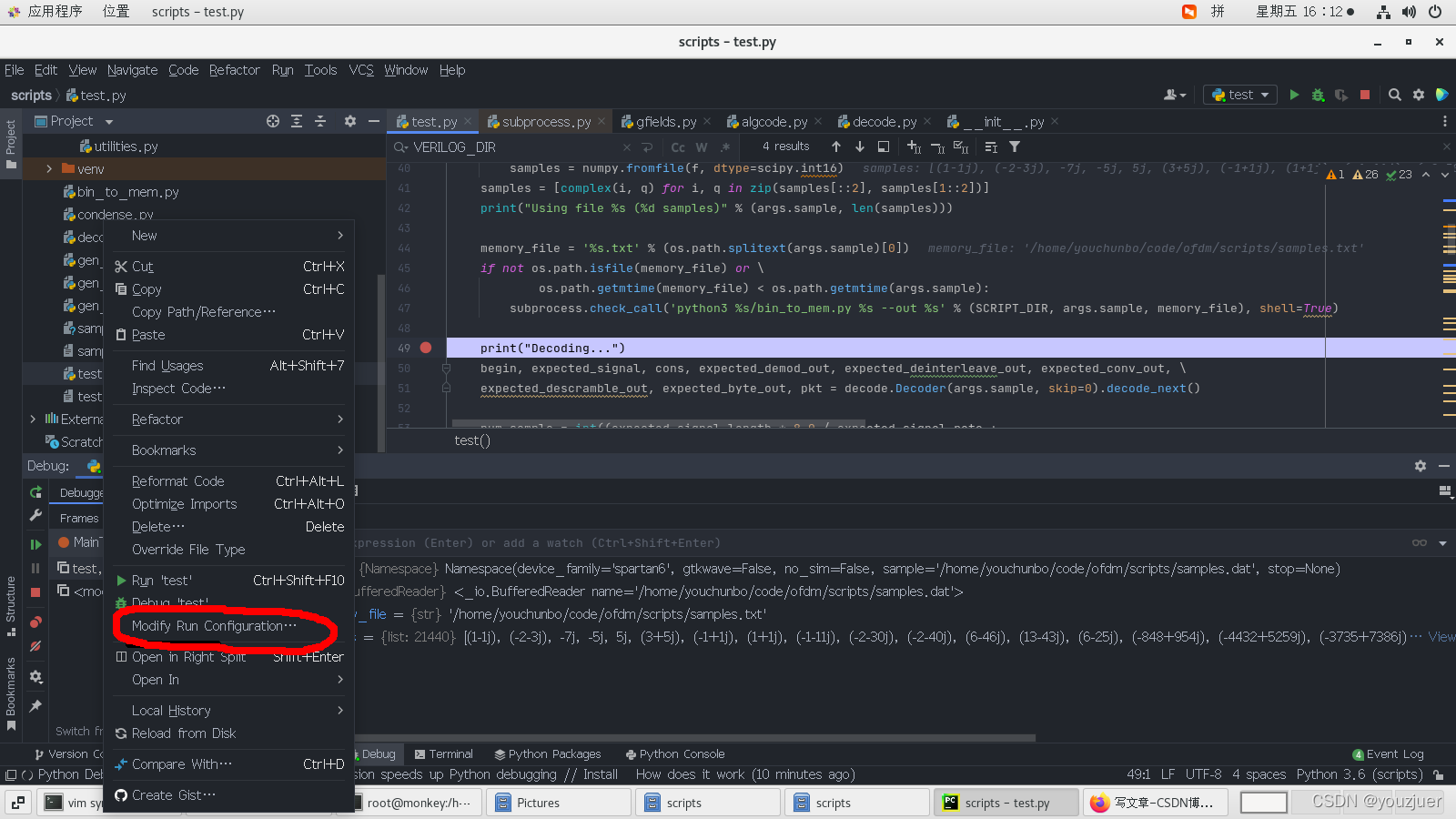Expand the 'Open In' submenu
1456x819 pixels.
click(x=155, y=679)
